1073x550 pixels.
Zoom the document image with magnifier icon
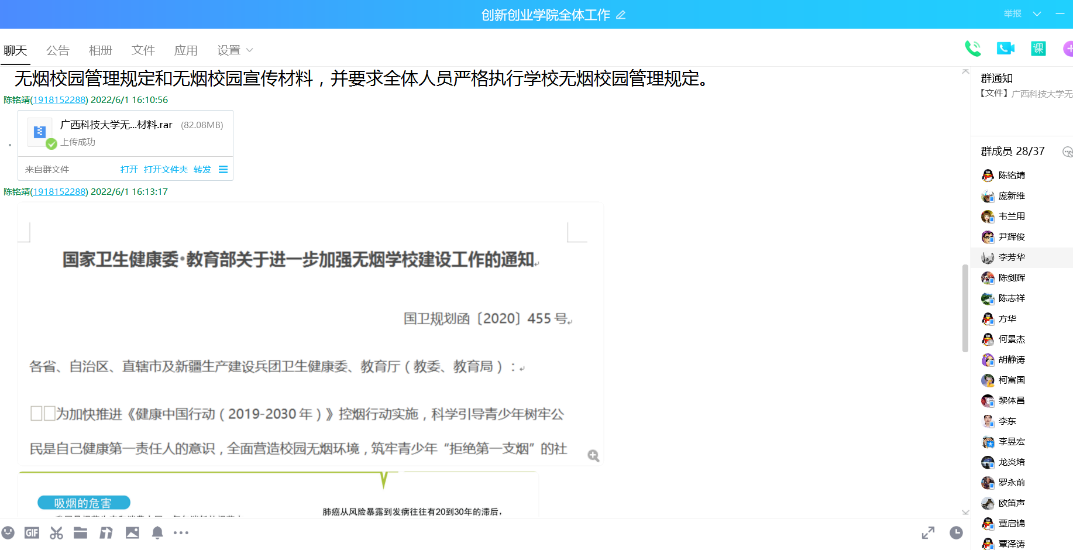pyautogui.click(x=593, y=455)
